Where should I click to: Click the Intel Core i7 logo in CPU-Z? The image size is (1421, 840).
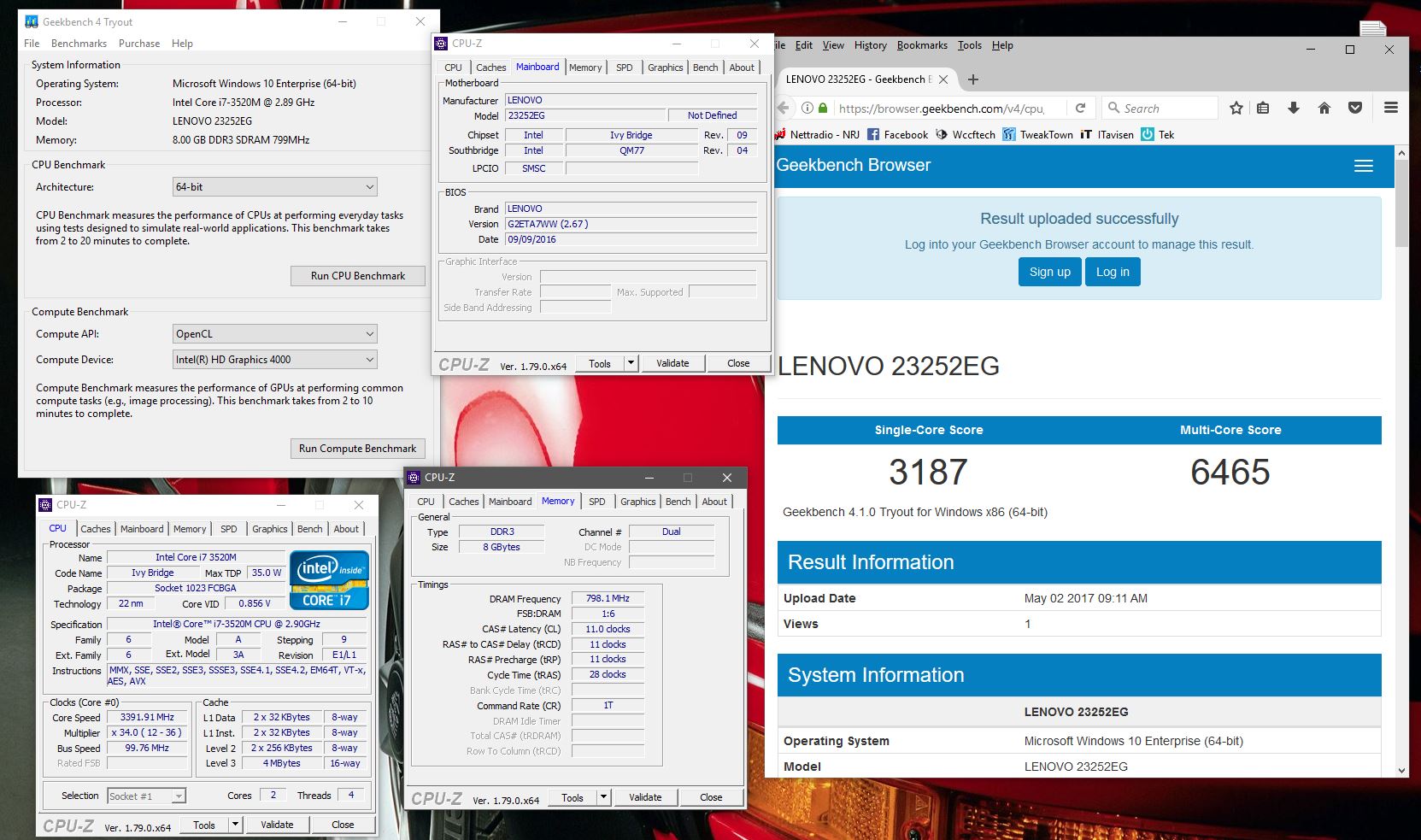[330, 580]
